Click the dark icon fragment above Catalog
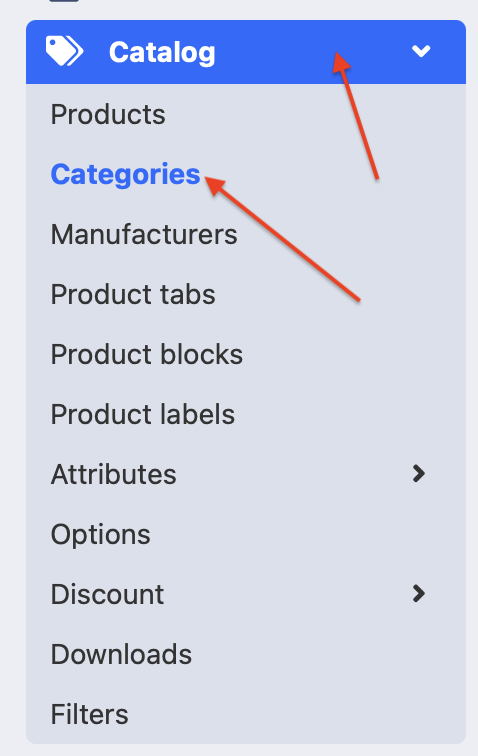478x756 pixels. [64, 1]
